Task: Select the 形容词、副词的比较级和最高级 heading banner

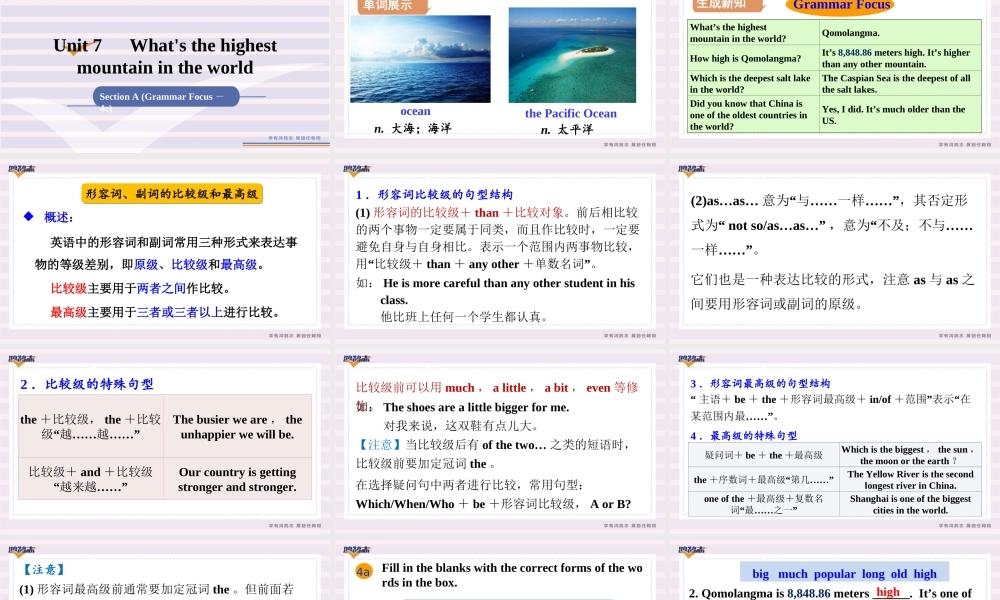Action: coord(170,193)
